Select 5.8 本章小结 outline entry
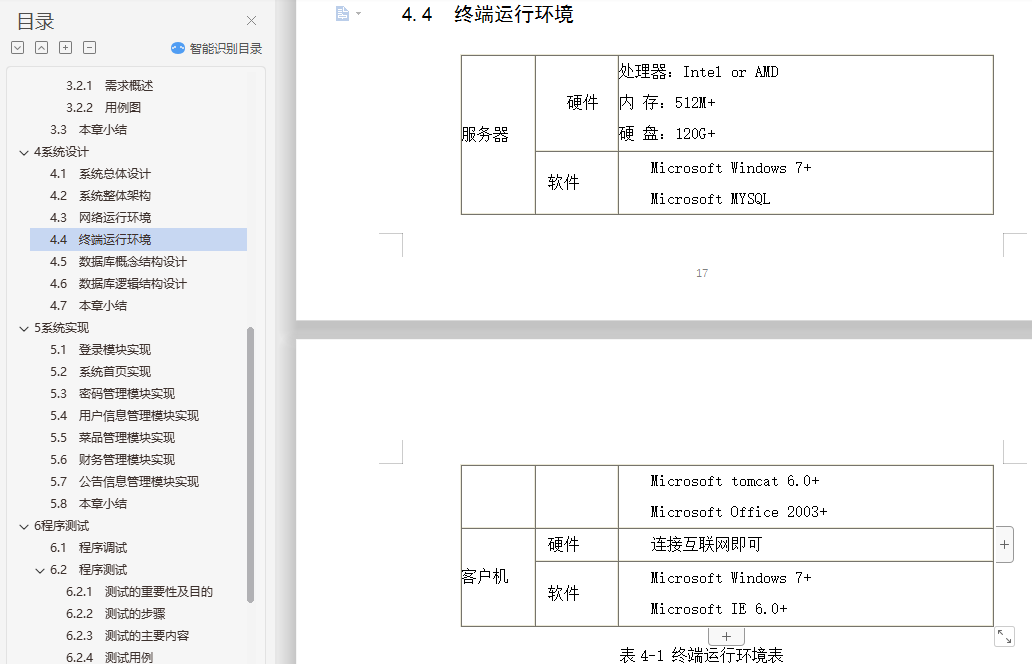 click(x=88, y=503)
